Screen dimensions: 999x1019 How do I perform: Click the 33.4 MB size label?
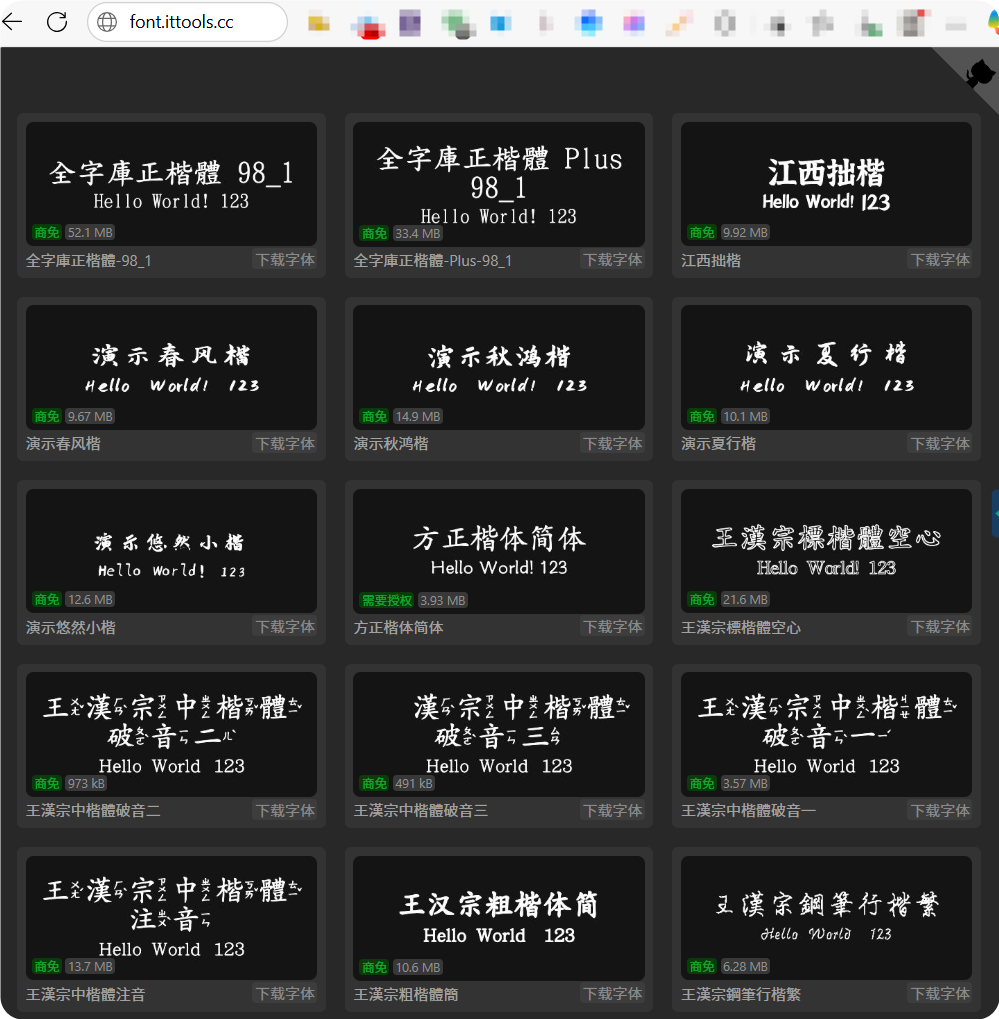tap(418, 233)
